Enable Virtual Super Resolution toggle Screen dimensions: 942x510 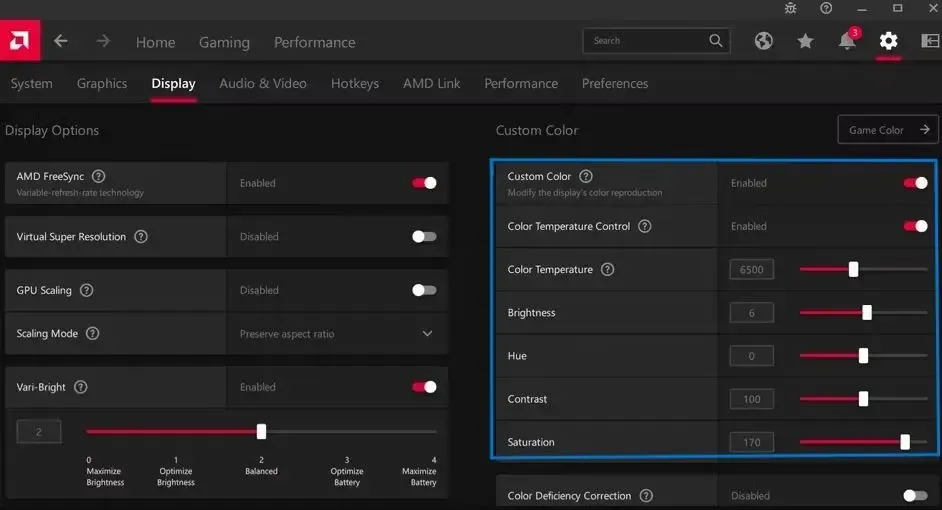(424, 237)
